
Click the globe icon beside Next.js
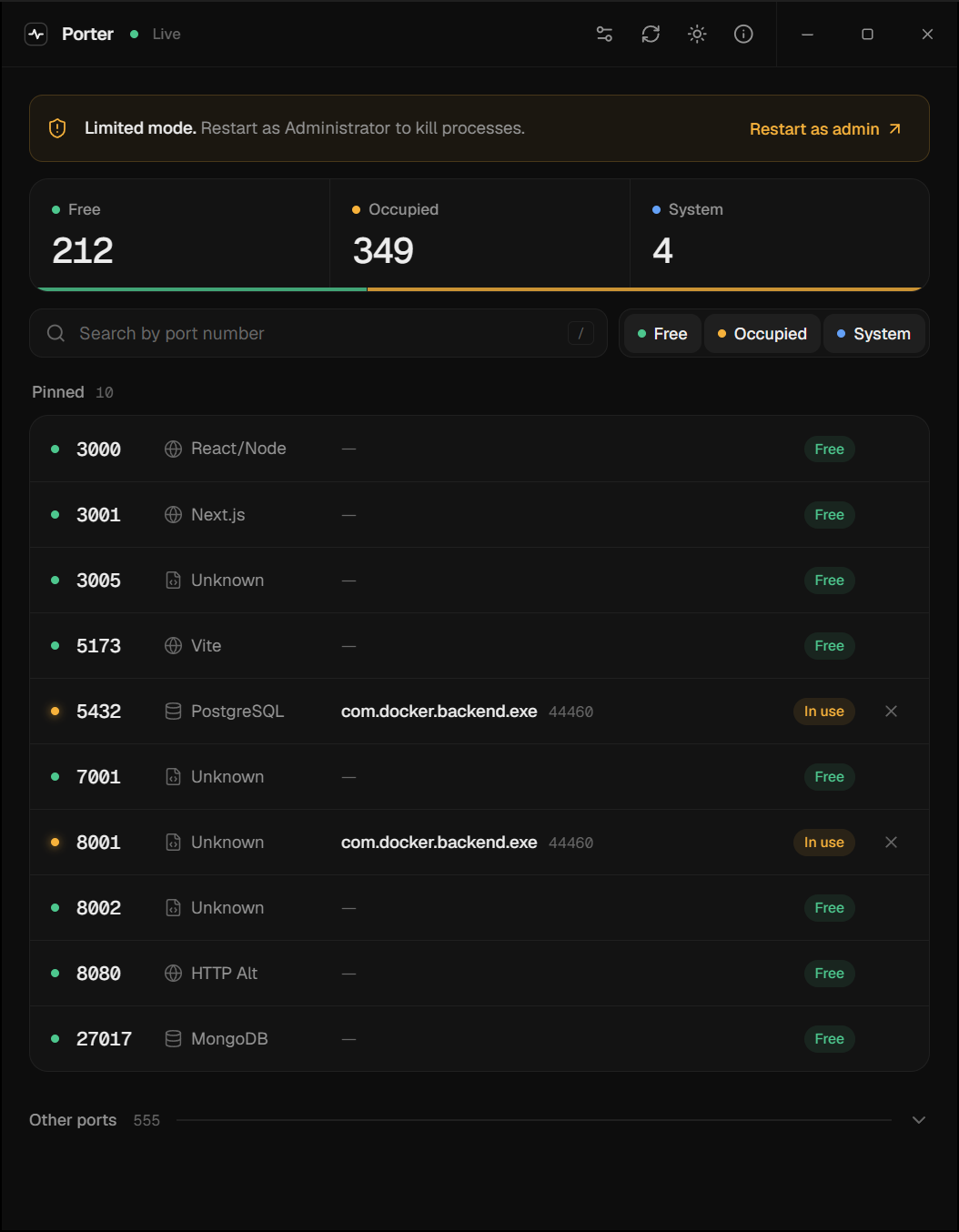173,514
